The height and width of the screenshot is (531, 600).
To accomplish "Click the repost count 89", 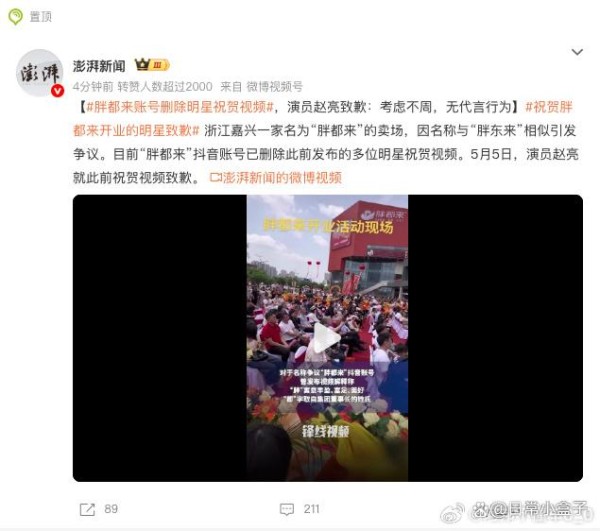I will 111,509.
